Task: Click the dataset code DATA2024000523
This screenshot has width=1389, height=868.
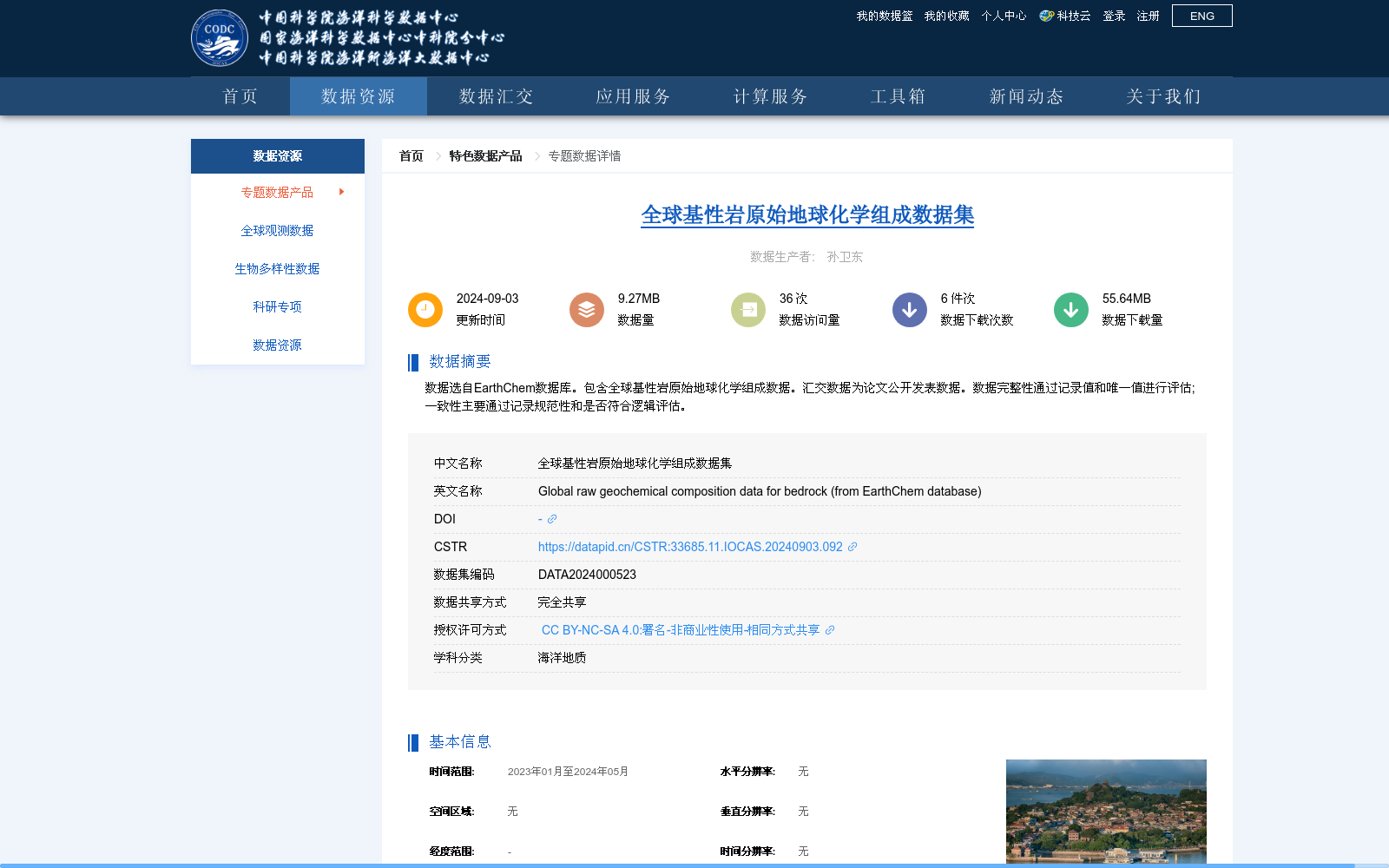Action: [587, 575]
